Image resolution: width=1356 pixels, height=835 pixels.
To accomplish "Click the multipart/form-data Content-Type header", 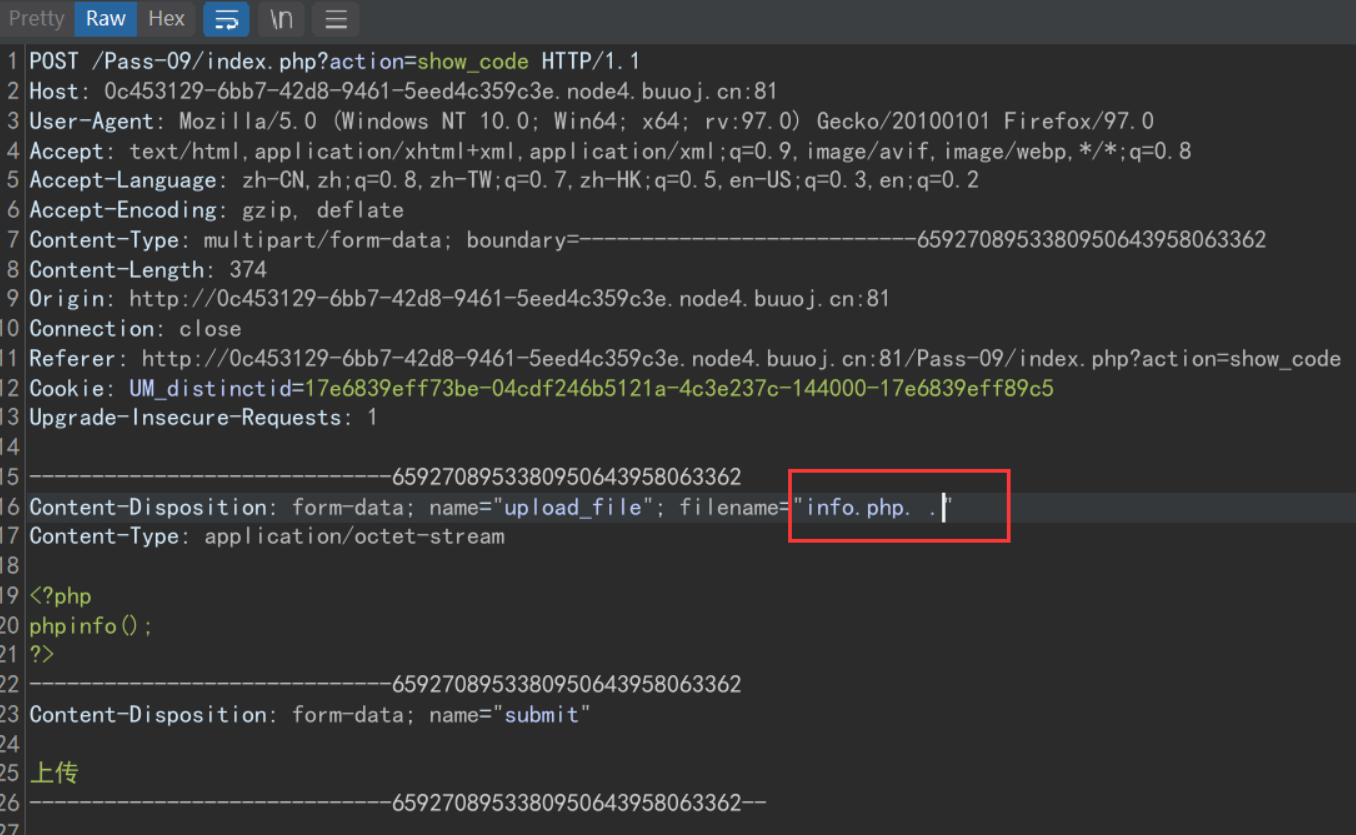I will [648, 240].
